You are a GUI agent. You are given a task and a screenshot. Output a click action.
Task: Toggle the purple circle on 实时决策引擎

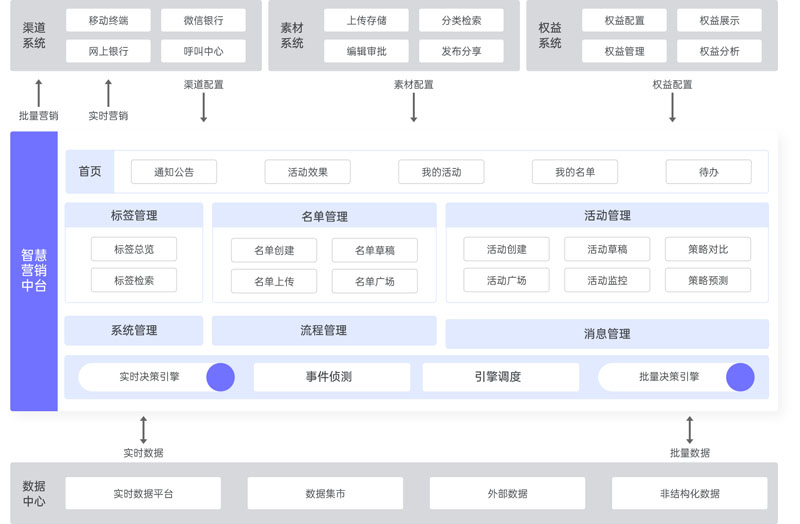point(220,377)
